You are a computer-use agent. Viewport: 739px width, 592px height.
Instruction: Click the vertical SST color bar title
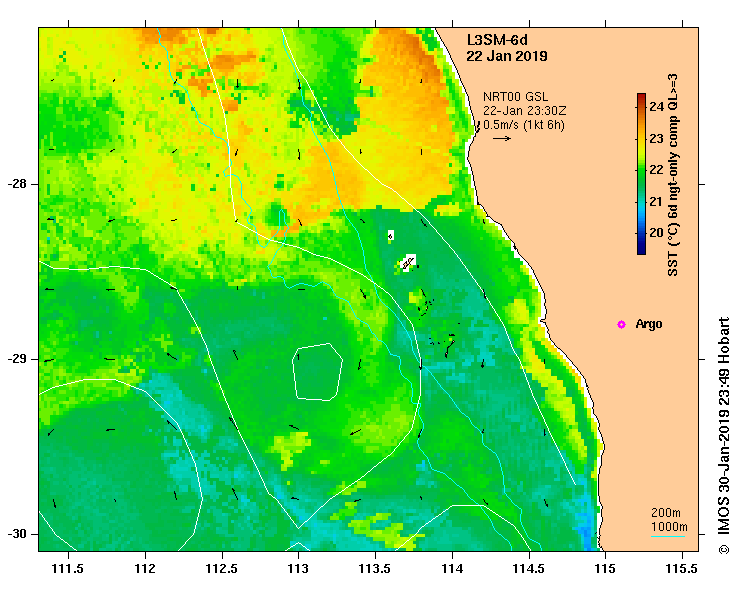click(x=673, y=174)
